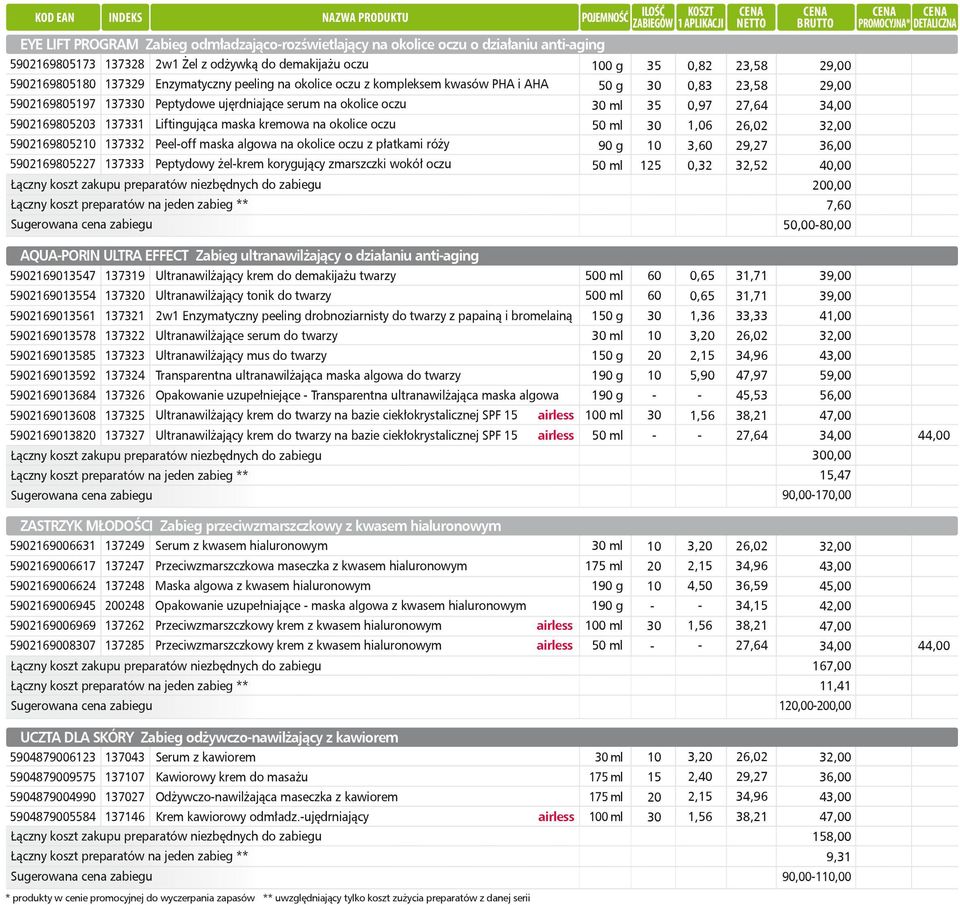960x905 pixels.
Task: Click the 11,41 cost per treatment value
Action: tap(835, 686)
